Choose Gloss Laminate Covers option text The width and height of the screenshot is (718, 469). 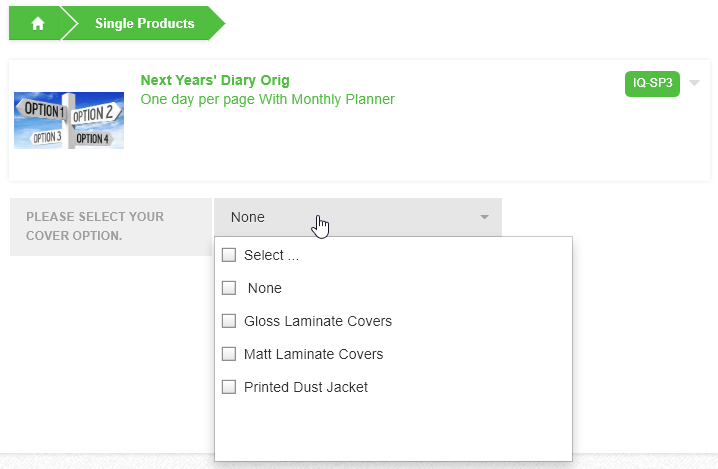coord(318,321)
